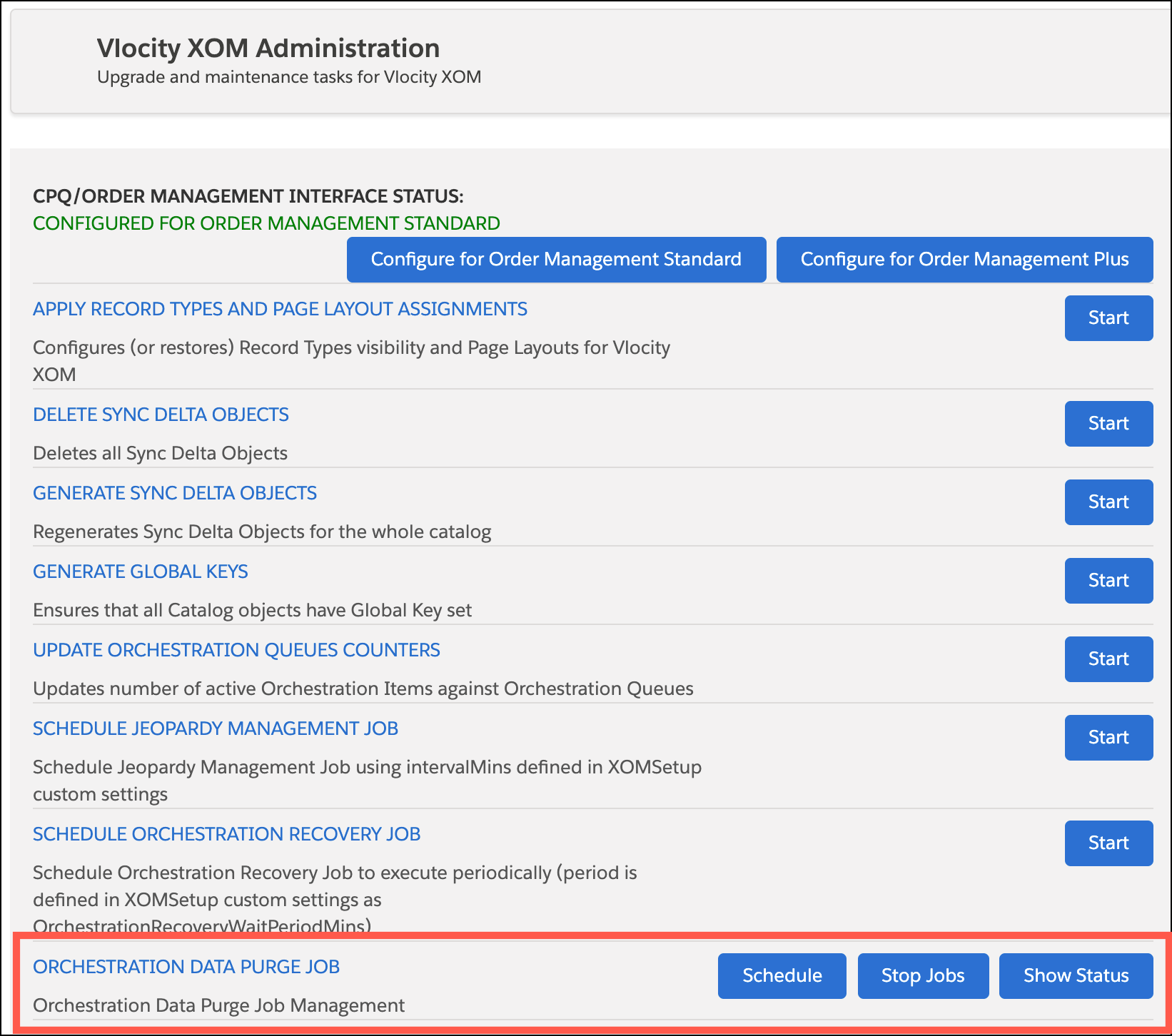The width and height of the screenshot is (1172, 1036).
Task: Open the Generate Global Keys link
Action: [x=141, y=572]
